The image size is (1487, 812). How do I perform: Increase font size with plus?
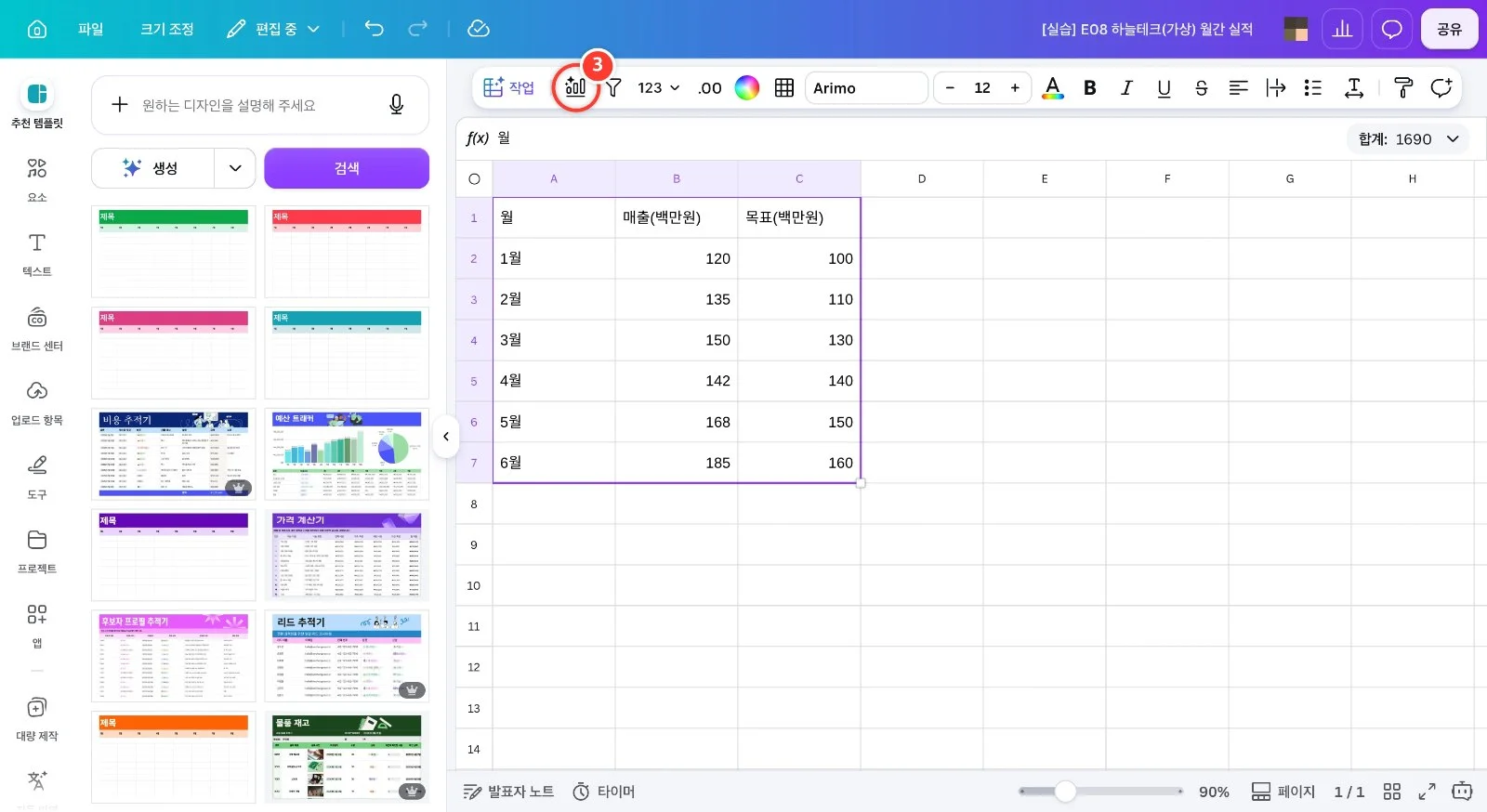[x=1015, y=87]
